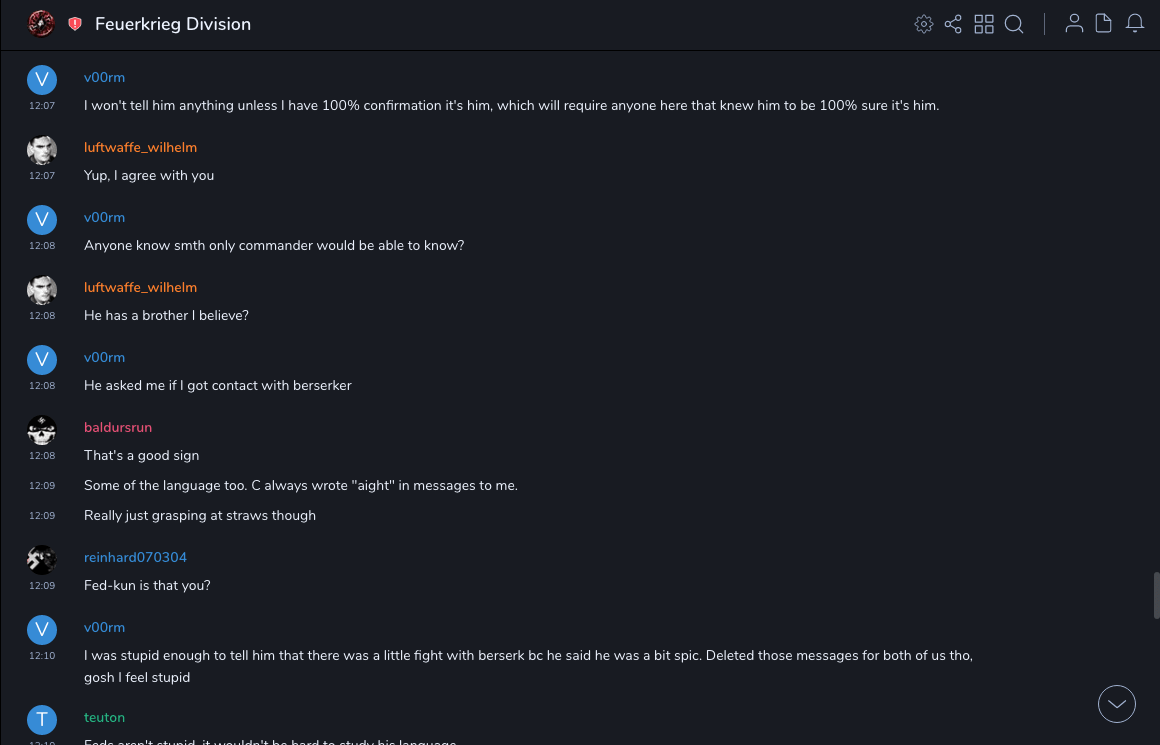The width and height of the screenshot is (1160, 745).
Task: Open the settings gear in the header
Action: (x=924, y=24)
